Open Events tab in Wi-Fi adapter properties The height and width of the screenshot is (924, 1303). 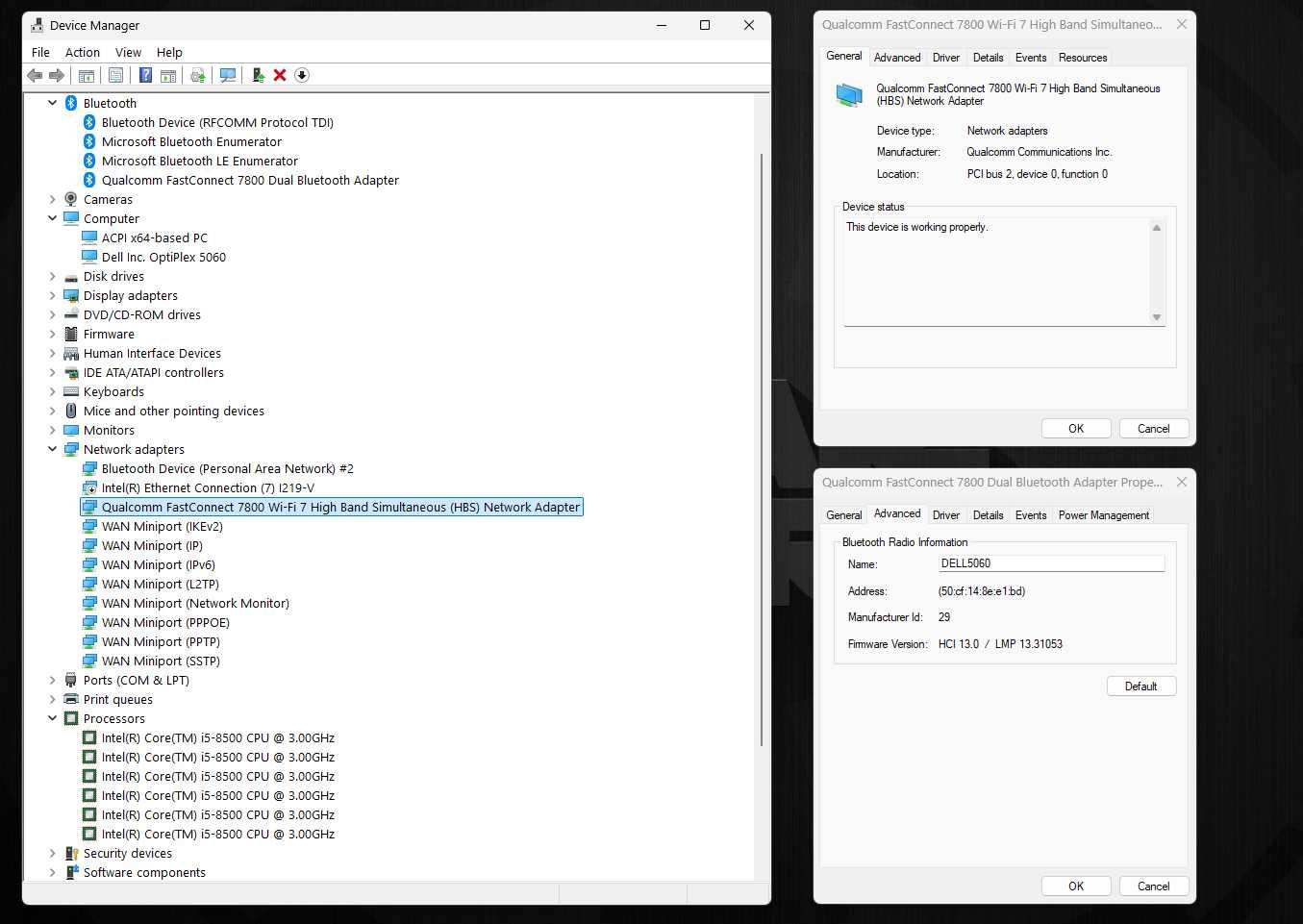pyautogui.click(x=1031, y=58)
